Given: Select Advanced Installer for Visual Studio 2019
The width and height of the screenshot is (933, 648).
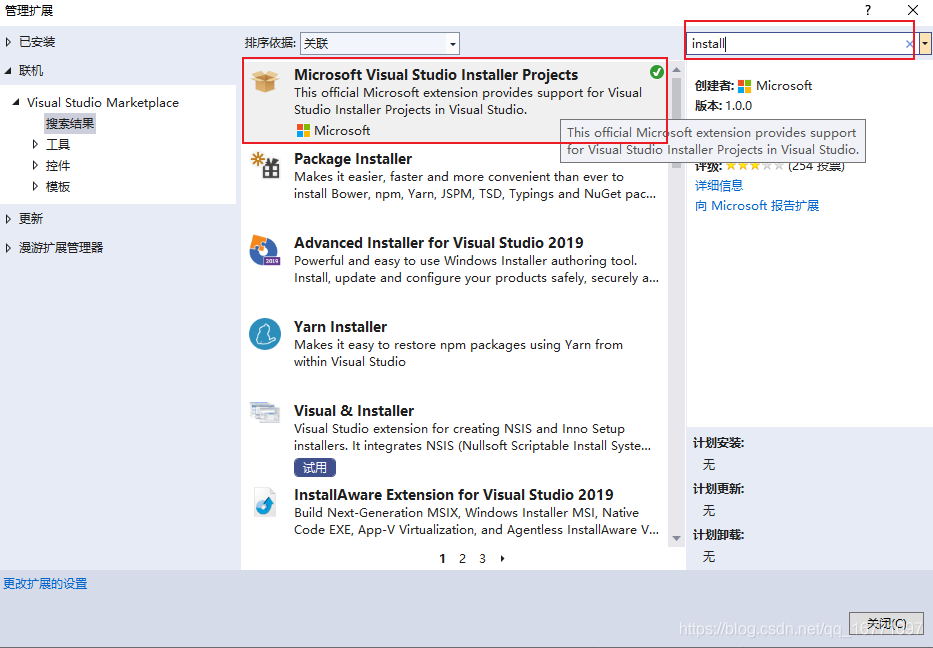Looking at the screenshot, I should [x=439, y=243].
